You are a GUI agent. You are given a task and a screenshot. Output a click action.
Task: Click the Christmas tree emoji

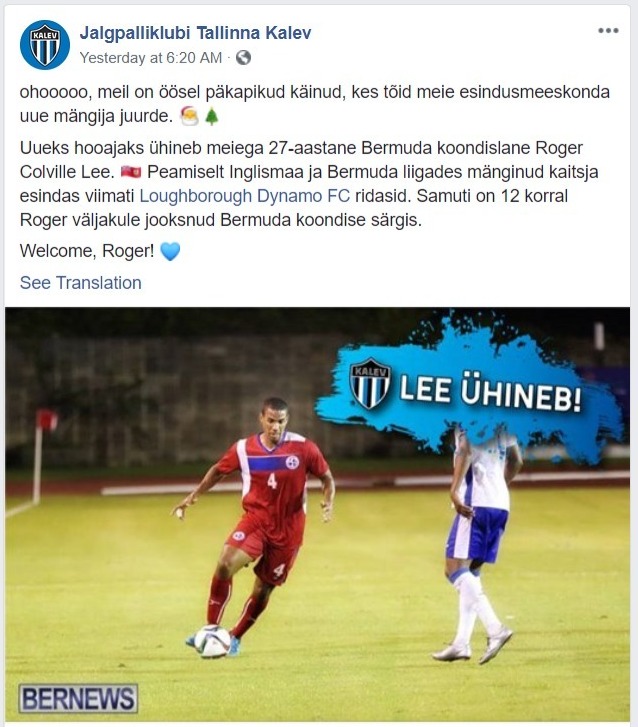coord(212,116)
